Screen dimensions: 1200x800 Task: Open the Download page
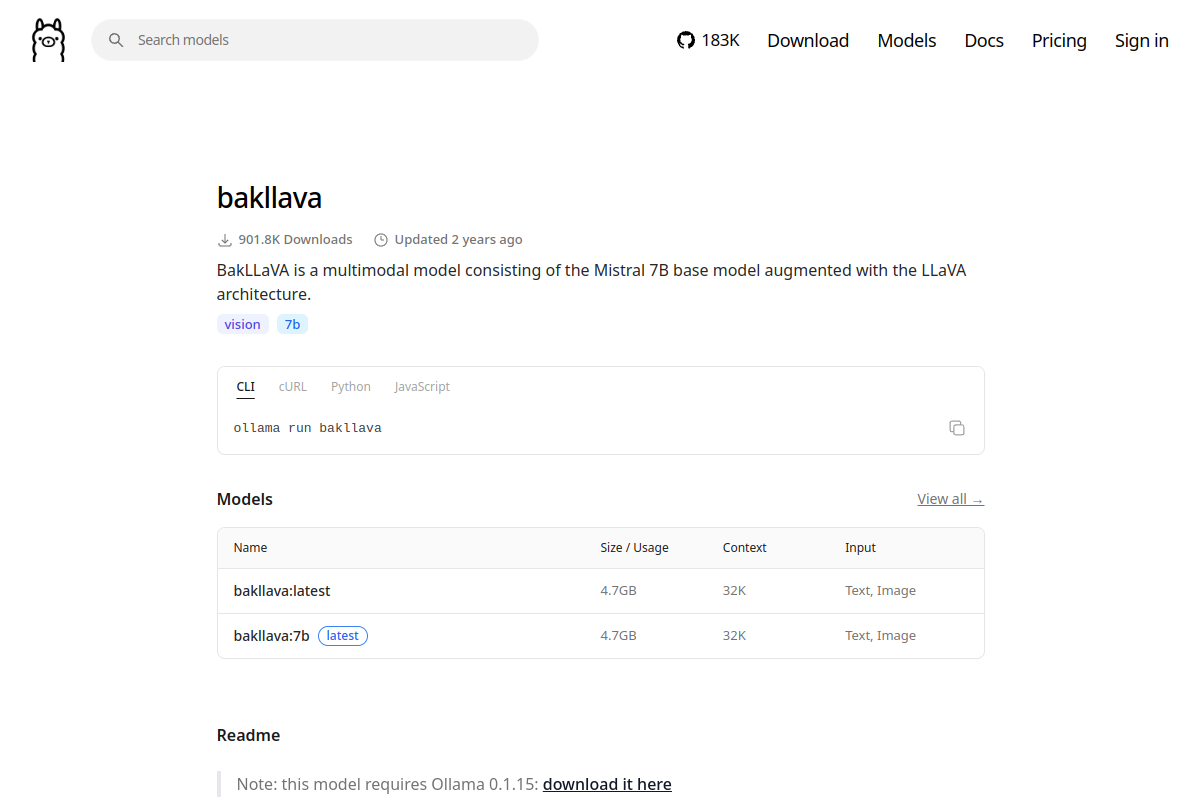click(x=808, y=40)
